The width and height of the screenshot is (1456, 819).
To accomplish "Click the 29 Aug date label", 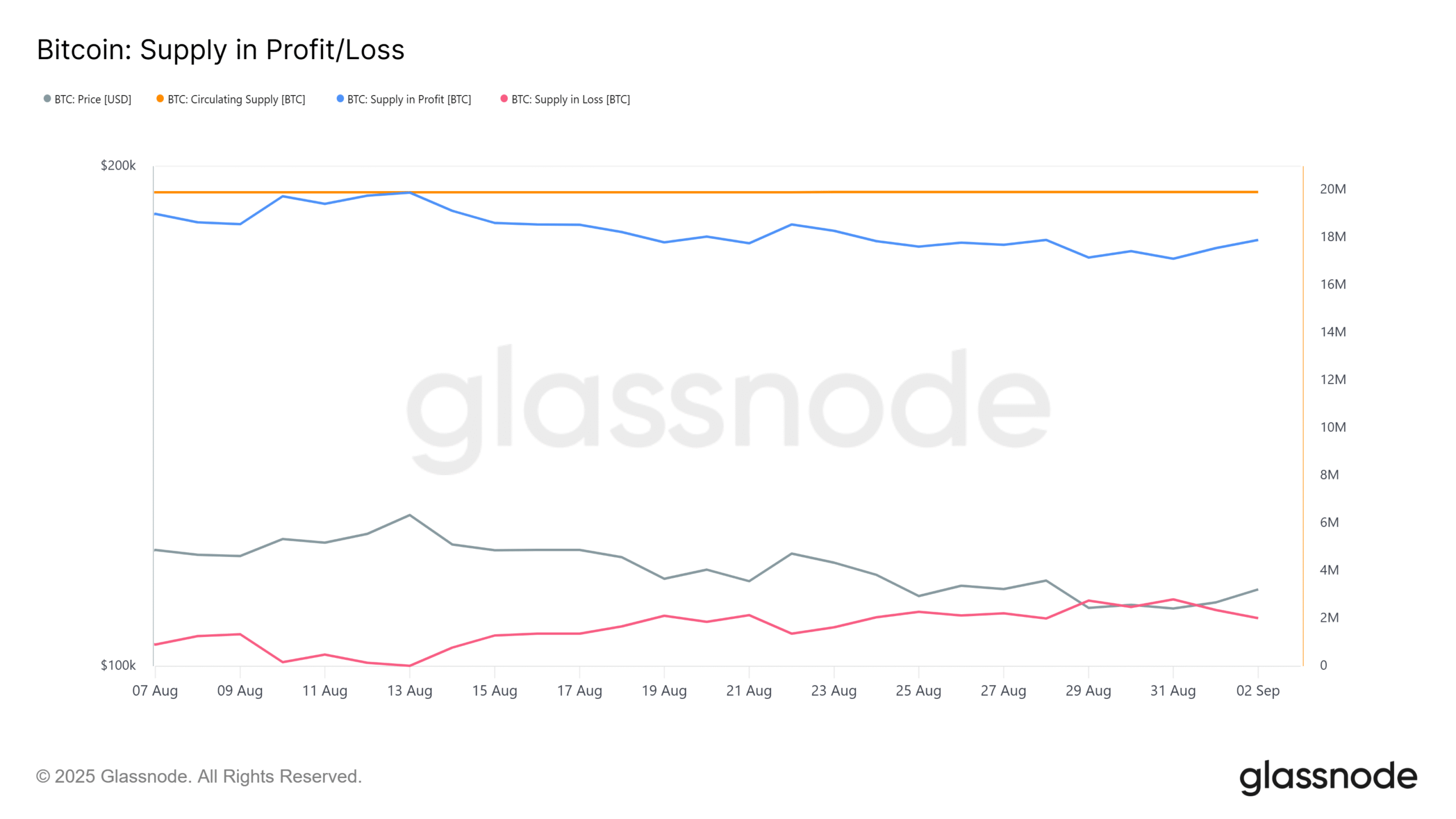I will 1088,690.
